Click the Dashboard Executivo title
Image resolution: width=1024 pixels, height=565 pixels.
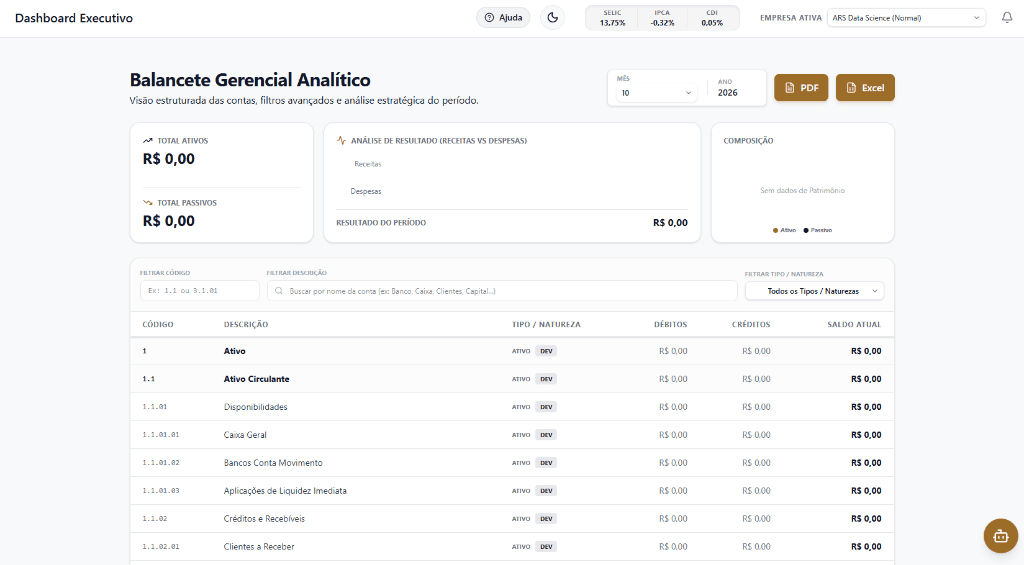coord(74,18)
